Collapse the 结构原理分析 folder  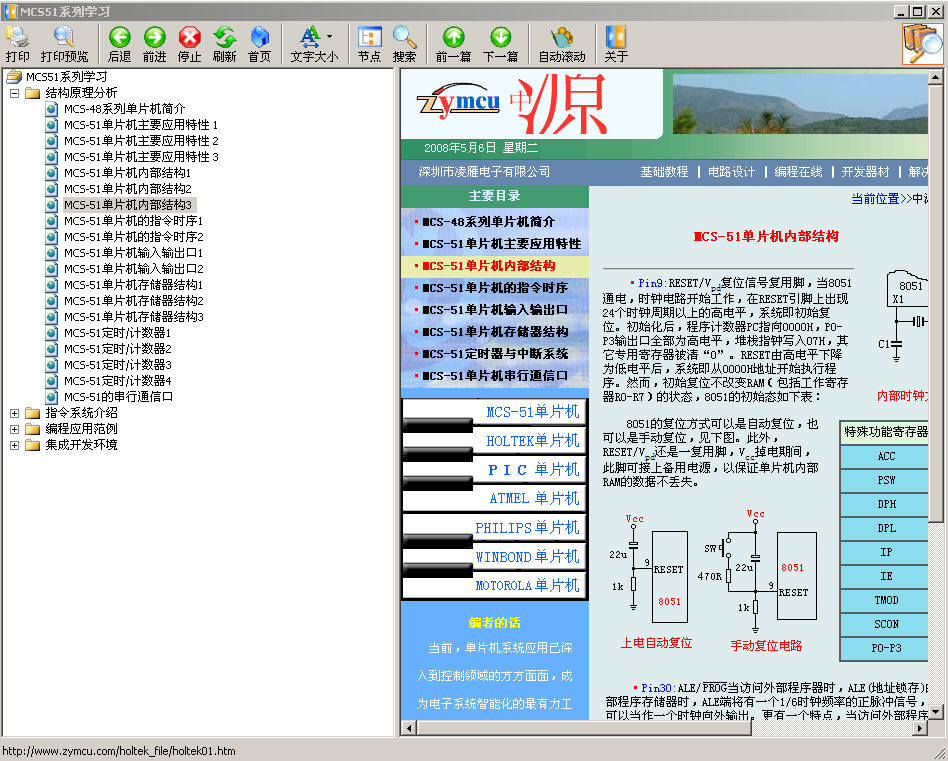click(15, 93)
